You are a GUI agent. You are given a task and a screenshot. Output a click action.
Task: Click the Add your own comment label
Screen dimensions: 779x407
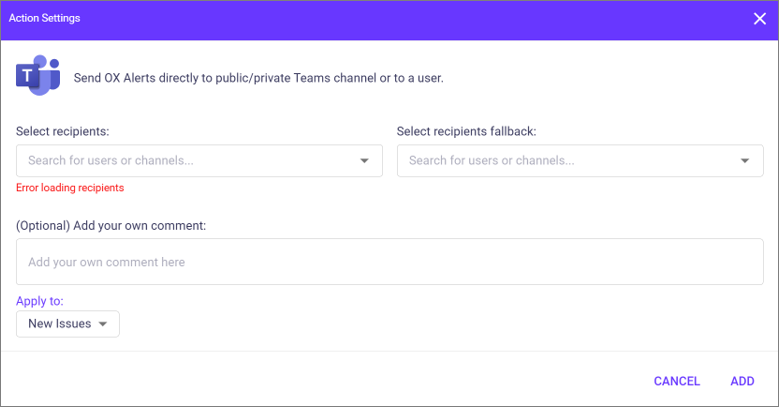pos(111,226)
